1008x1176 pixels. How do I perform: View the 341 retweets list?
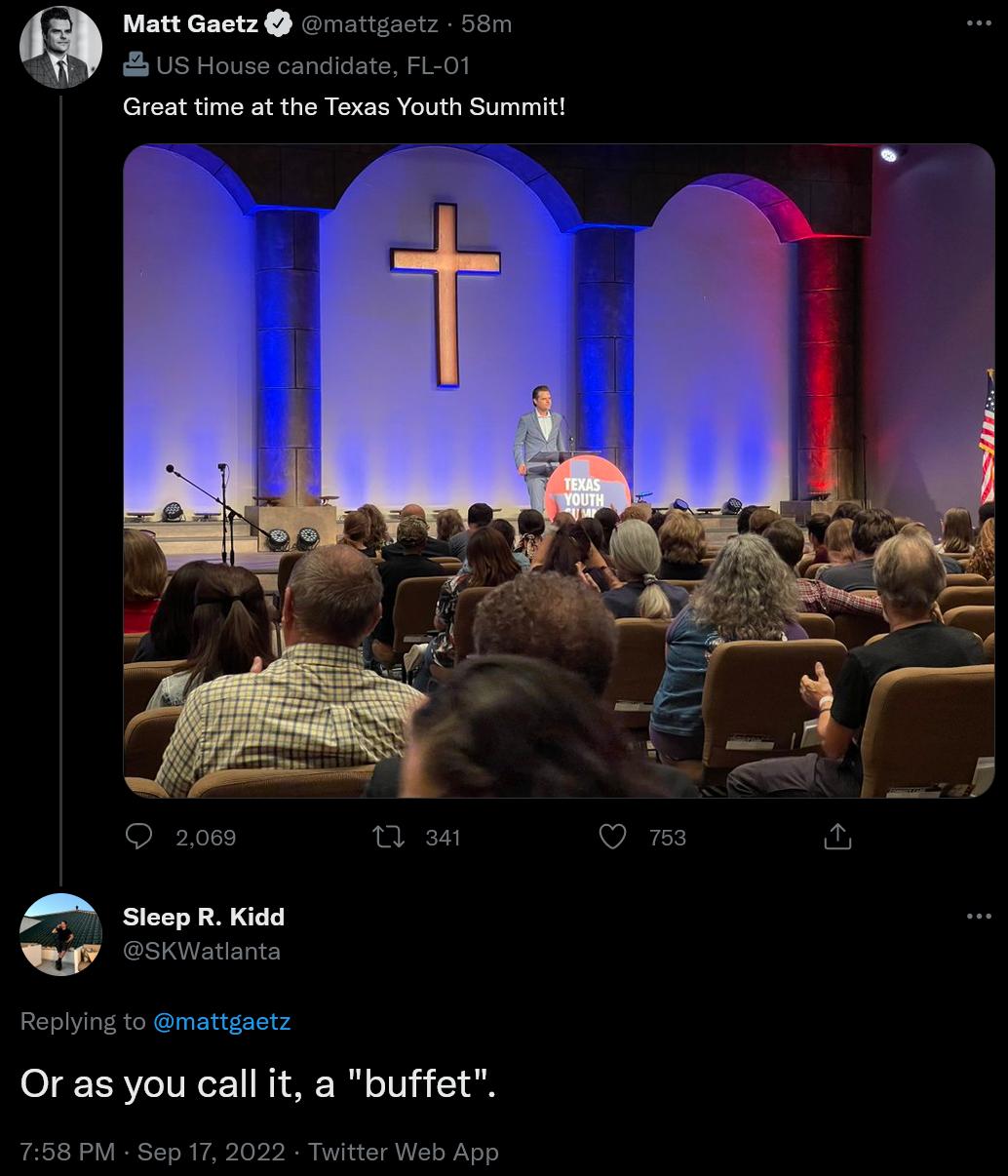point(442,837)
